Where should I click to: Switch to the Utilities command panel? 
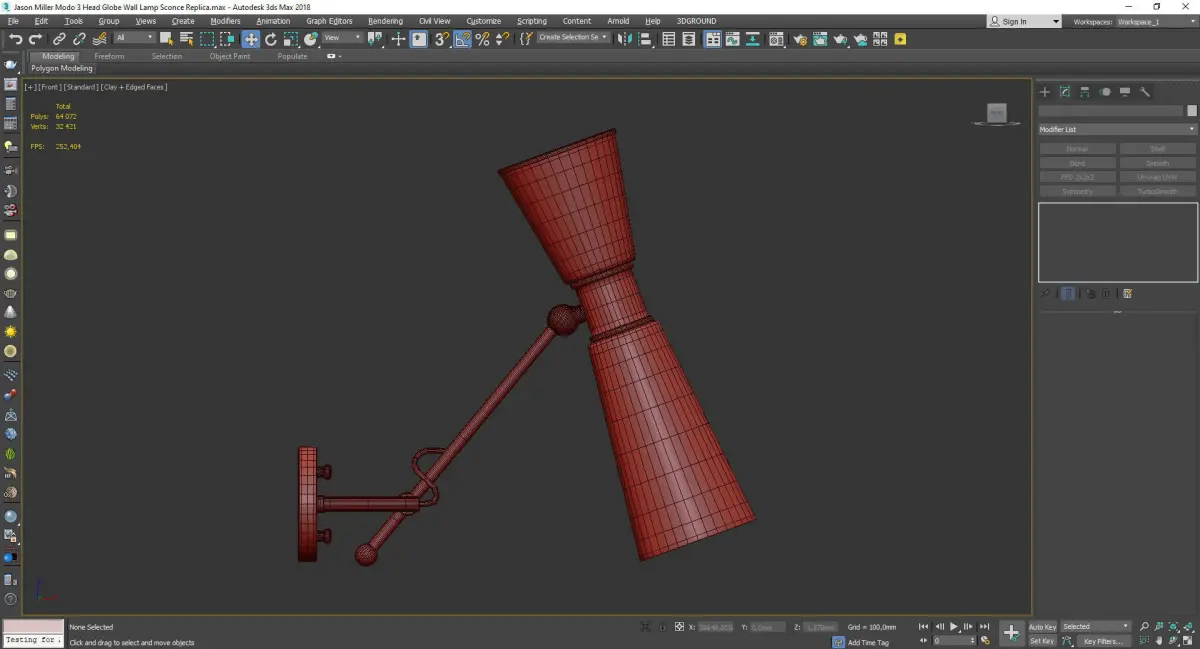pyautogui.click(x=1145, y=92)
